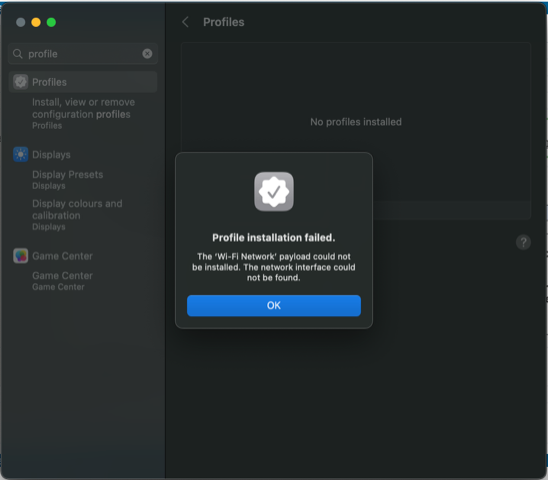Screen dimensions: 548x480
Task: Select the Displays sidebar icon
Action: pos(21,154)
